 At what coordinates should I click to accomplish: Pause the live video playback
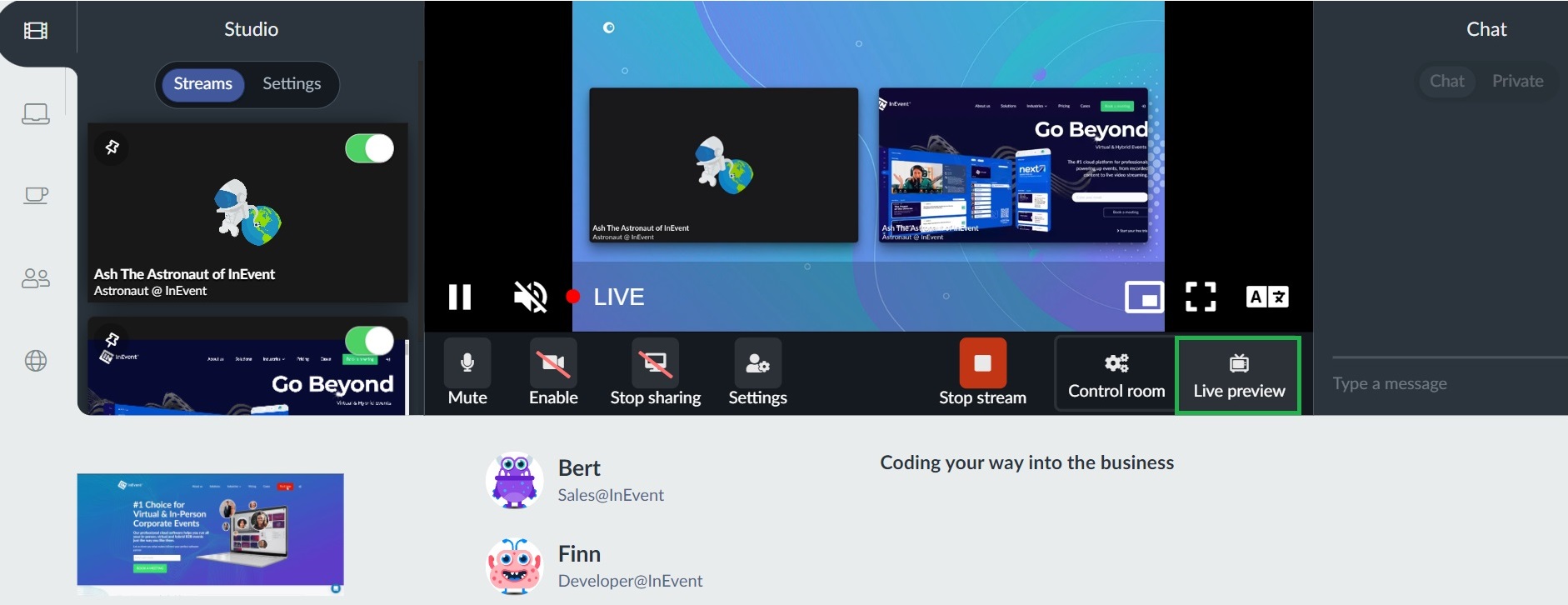(460, 297)
